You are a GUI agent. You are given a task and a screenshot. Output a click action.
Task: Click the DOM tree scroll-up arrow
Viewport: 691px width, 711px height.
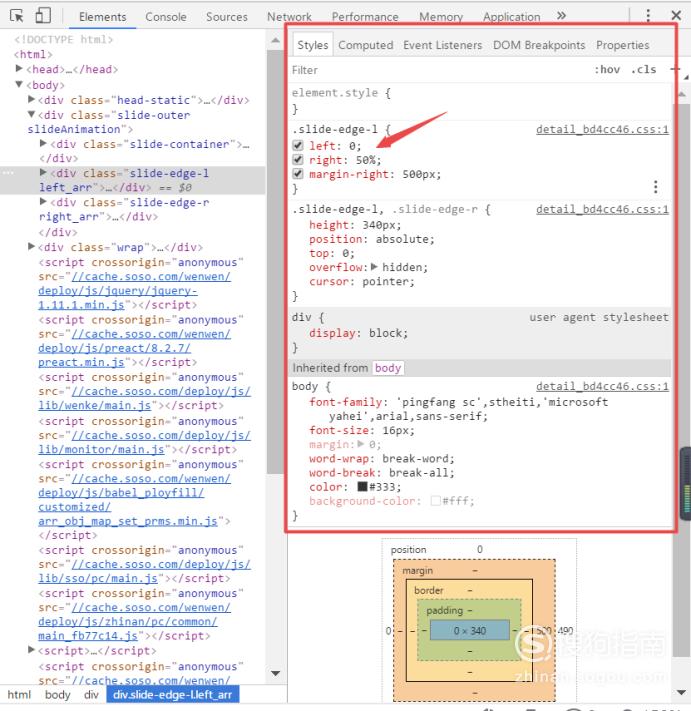(275, 40)
